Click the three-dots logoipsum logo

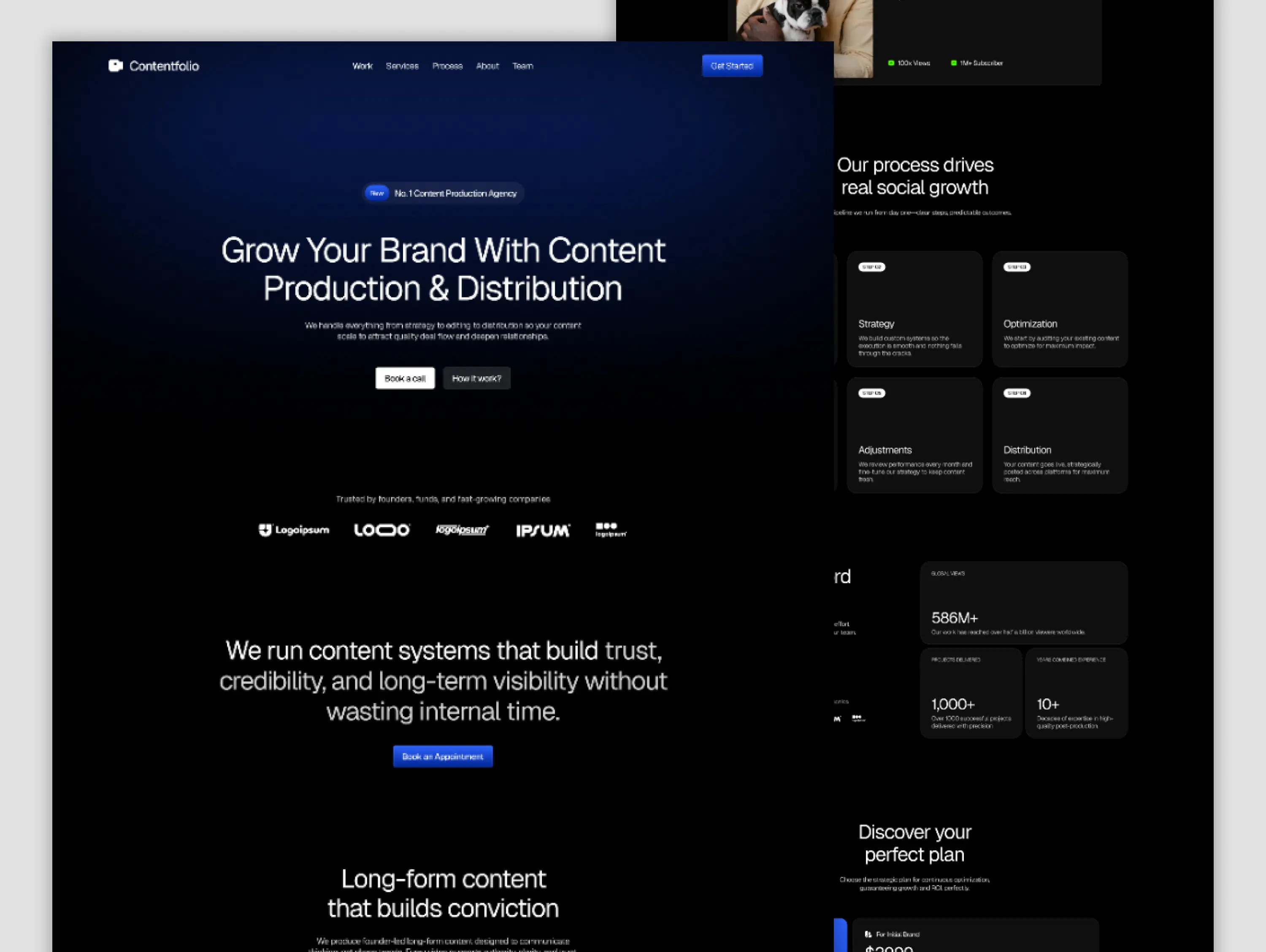(611, 530)
